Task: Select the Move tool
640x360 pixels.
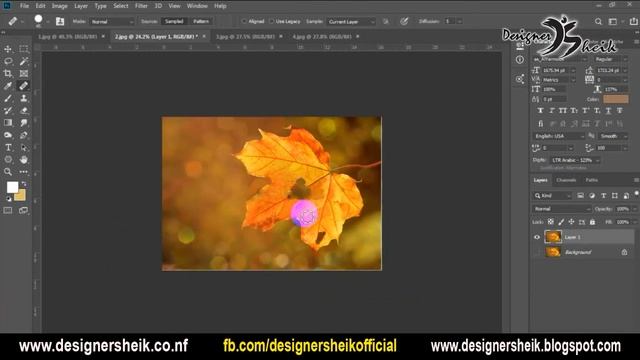Action: tap(8, 49)
